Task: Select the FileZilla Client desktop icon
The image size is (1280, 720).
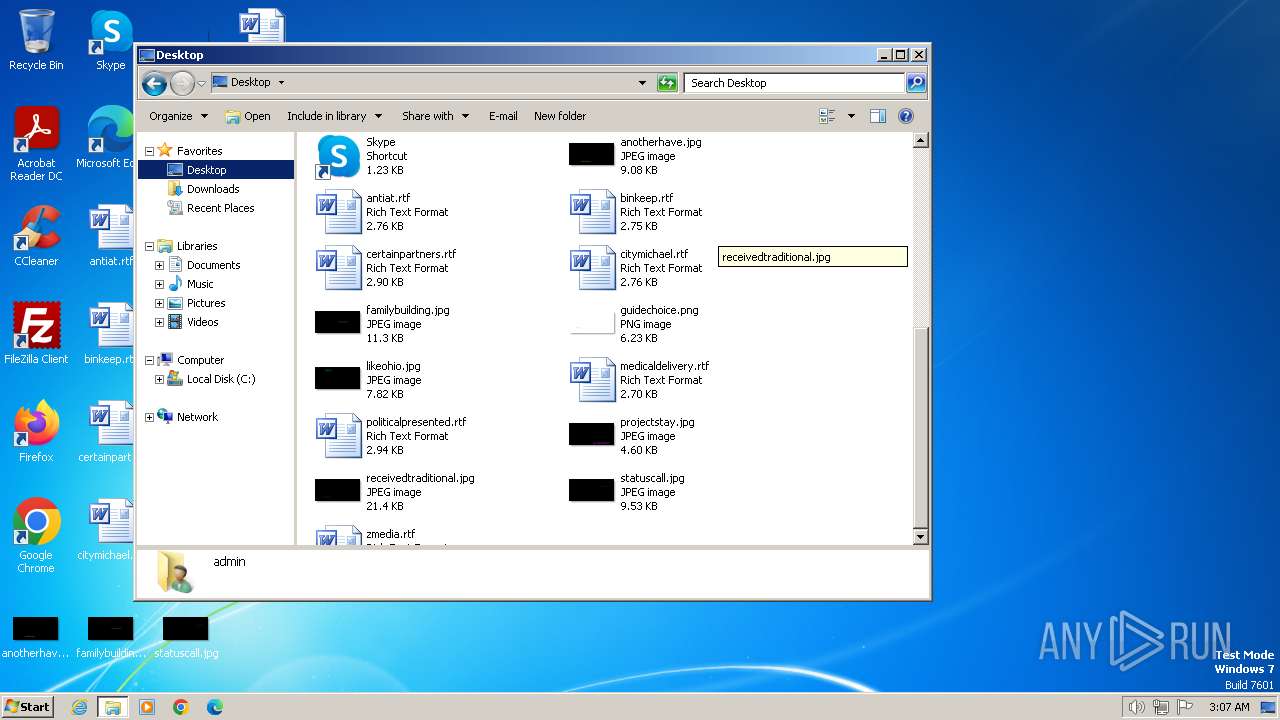Action: pyautogui.click(x=36, y=333)
